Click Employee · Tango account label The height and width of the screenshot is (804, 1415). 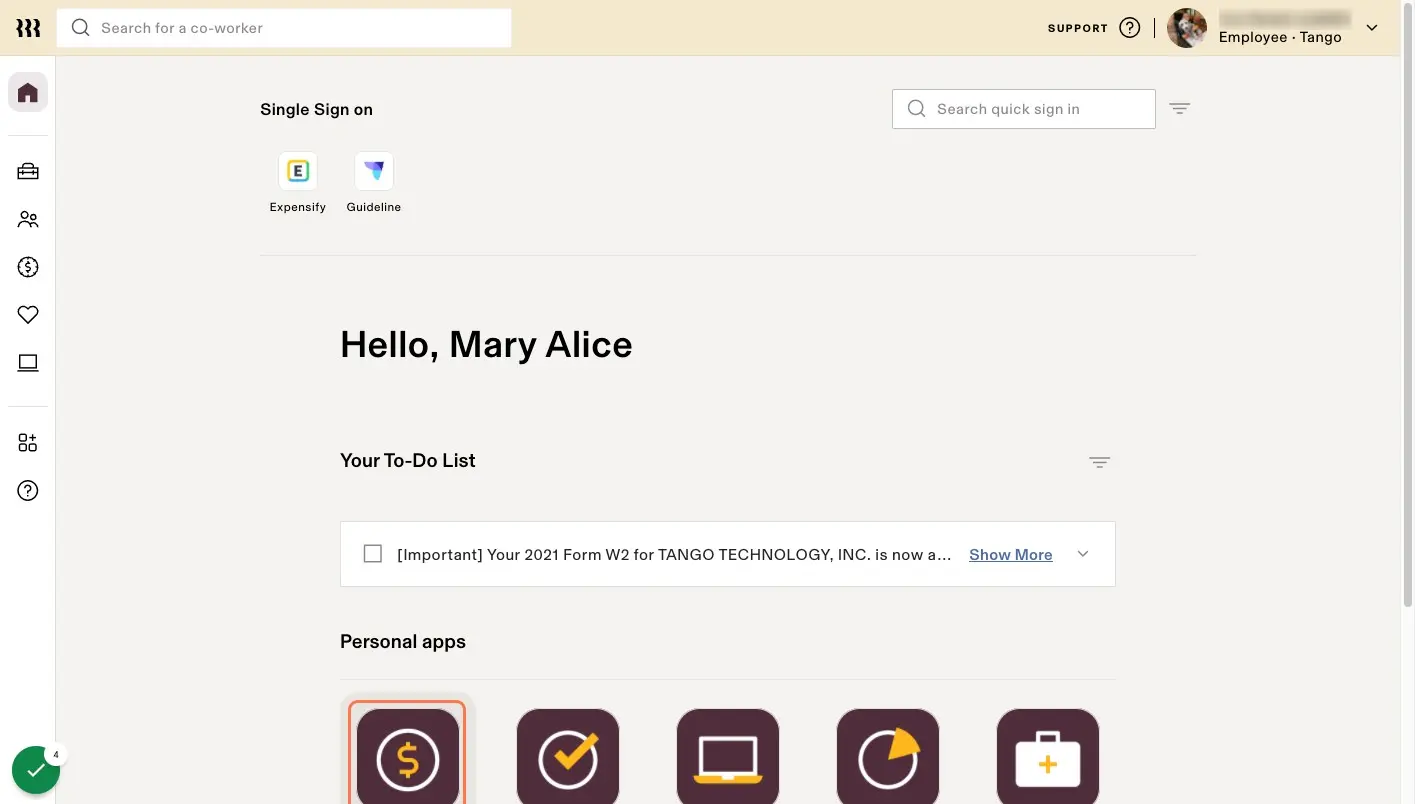tap(1280, 37)
